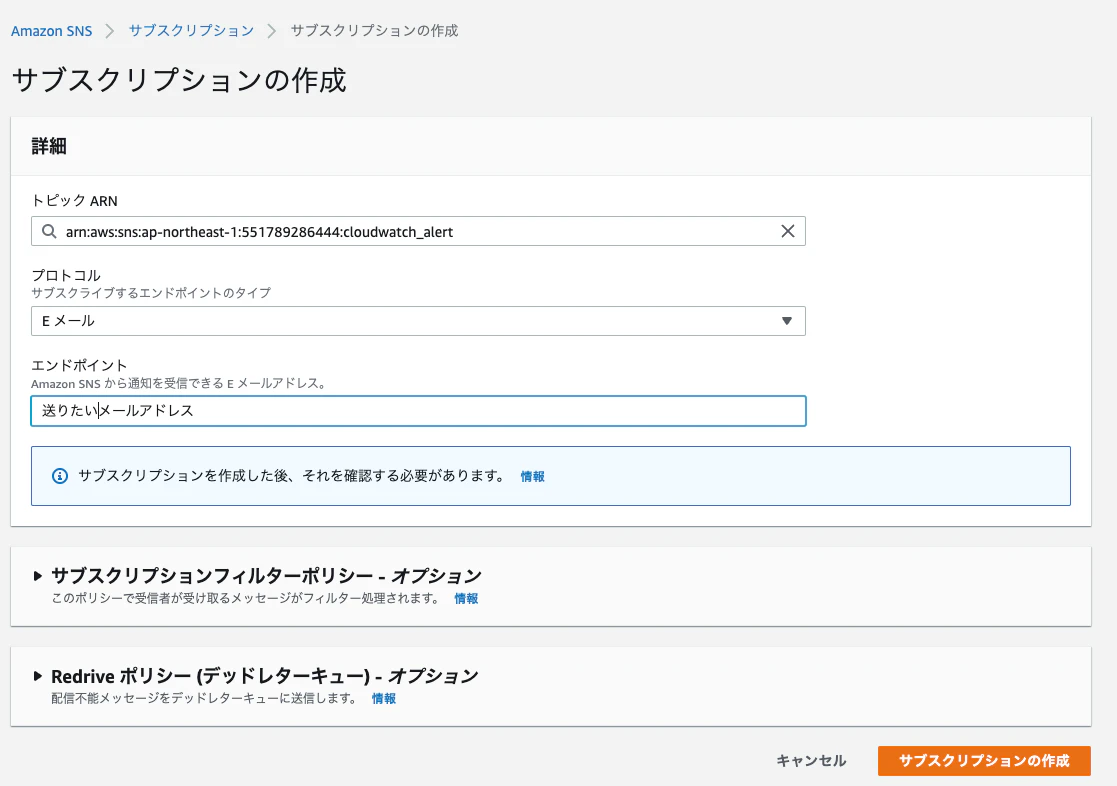Click the エンドポイント field label
This screenshot has height=786, width=1117.
78,365
